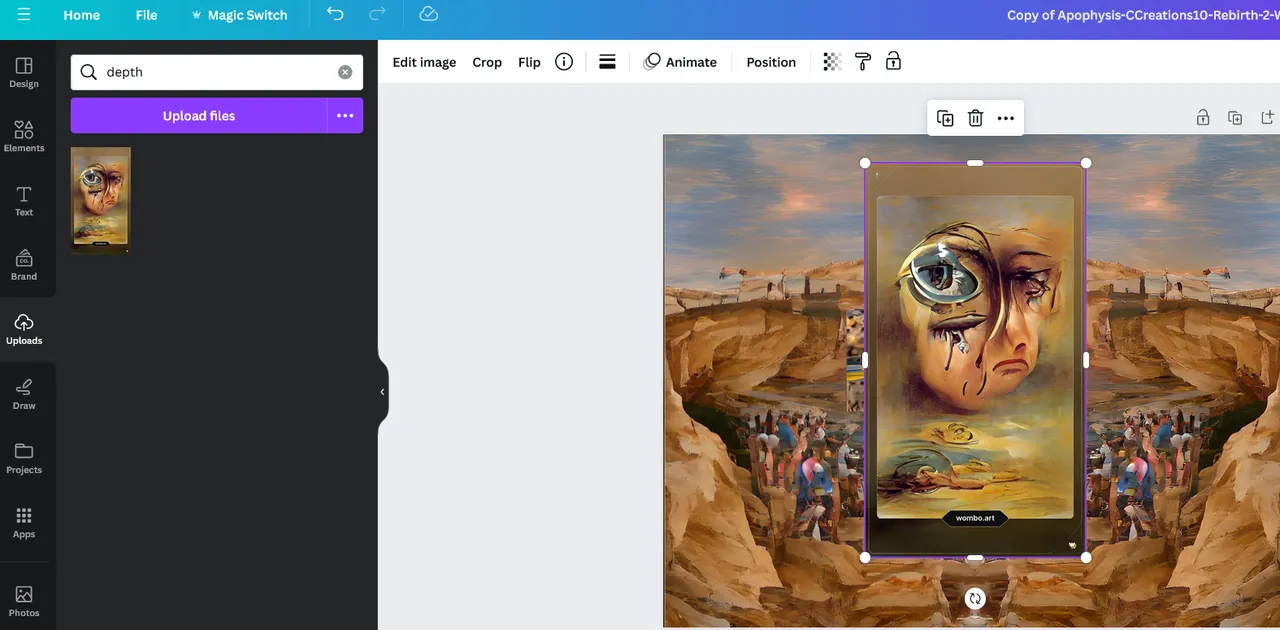Open the Projects panel
The image size is (1280, 630).
[x=24, y=458]
